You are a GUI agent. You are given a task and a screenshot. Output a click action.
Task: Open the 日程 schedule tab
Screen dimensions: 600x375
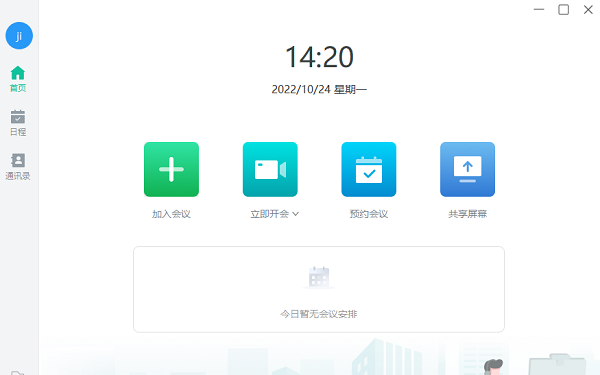pyautogui.click(x=18, y=123)
